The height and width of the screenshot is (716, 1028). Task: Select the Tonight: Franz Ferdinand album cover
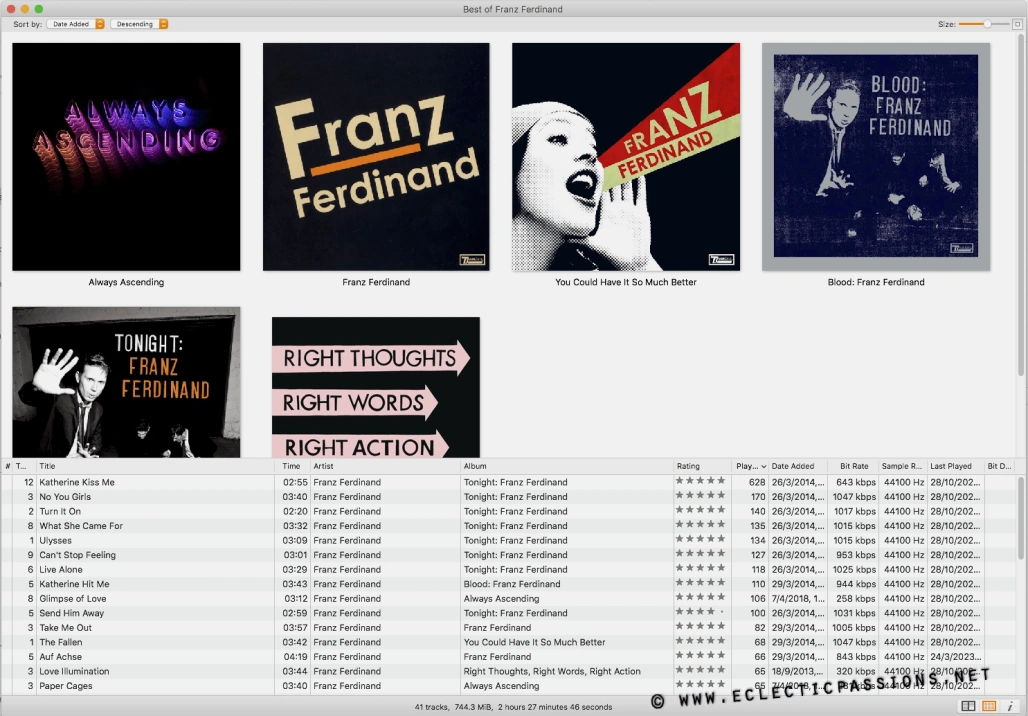click(x=126, y=382)
